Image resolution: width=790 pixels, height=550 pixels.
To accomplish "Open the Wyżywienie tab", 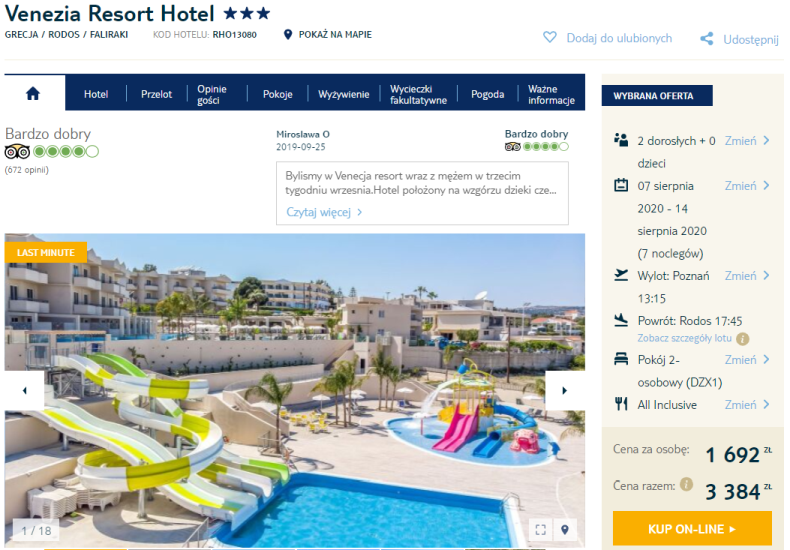I will point(344,94).
